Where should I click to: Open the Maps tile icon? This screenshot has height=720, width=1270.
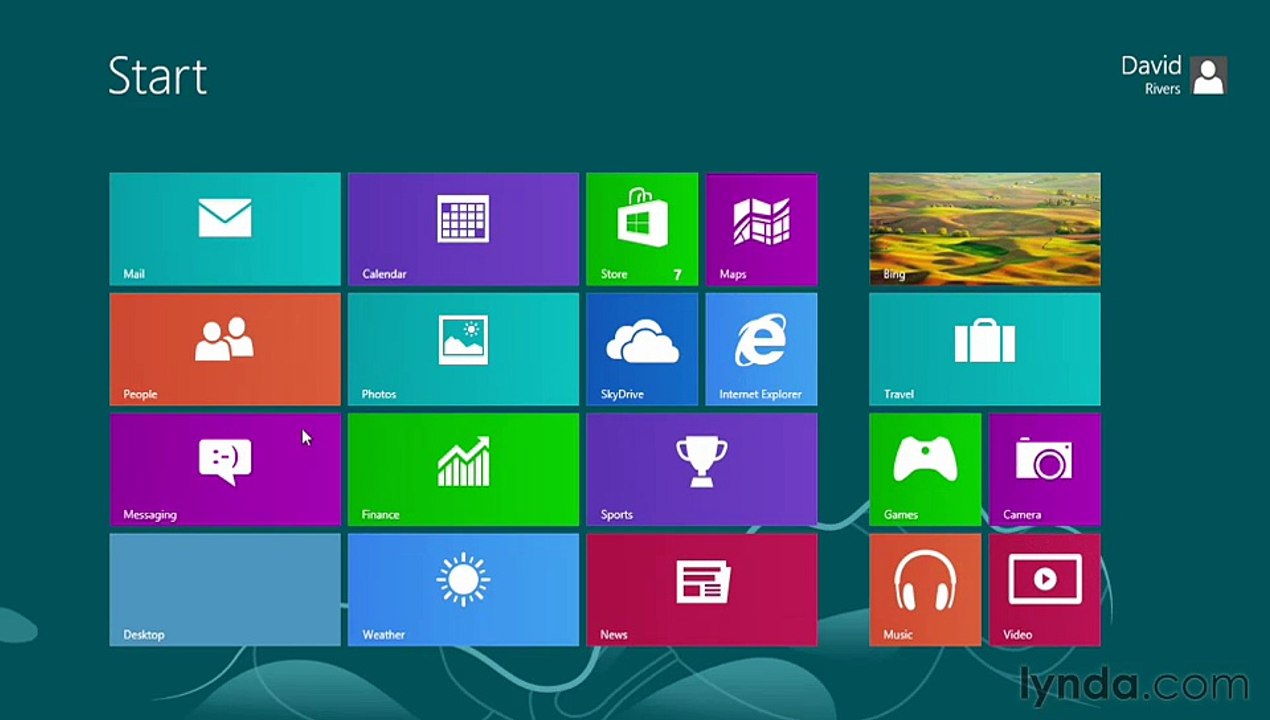(761, 220)
